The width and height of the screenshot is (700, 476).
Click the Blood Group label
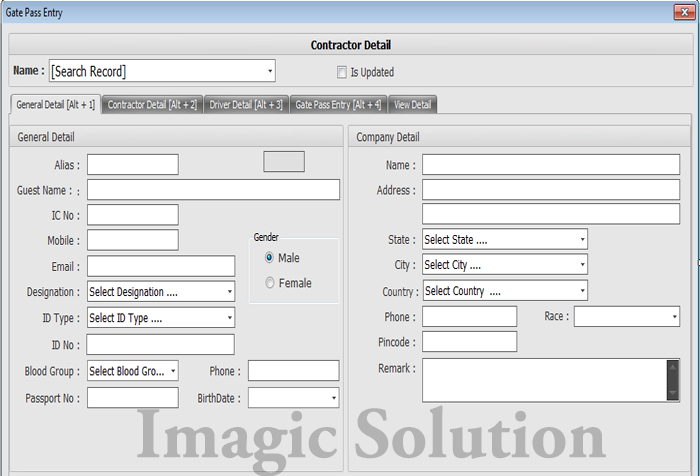click(52, 371)
